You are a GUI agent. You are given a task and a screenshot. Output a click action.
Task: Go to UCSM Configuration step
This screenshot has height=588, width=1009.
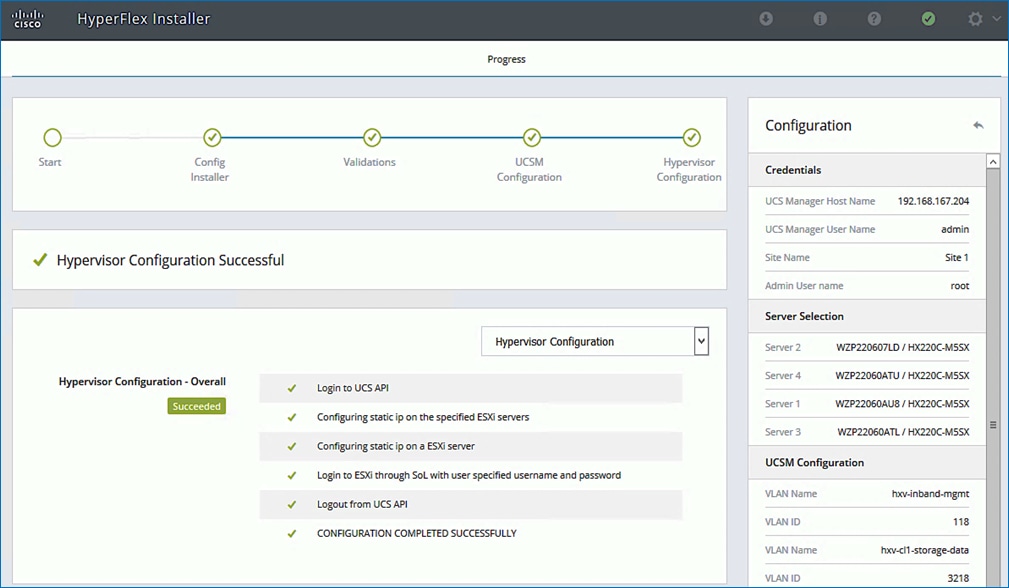coord(531,138)
